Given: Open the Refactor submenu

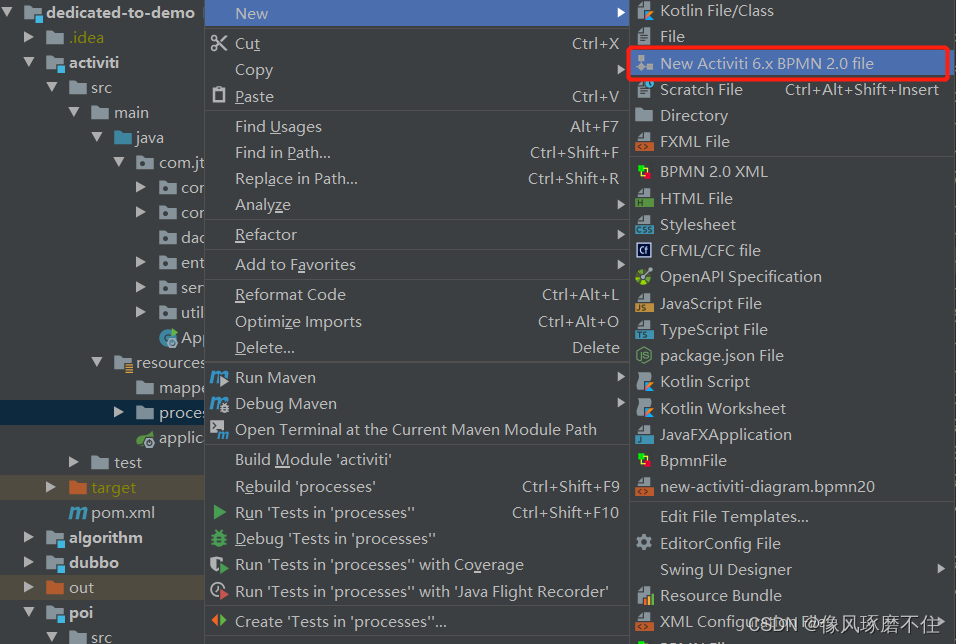Looking at the screenshot, I should pyautogui.click(x=416, y=234).
